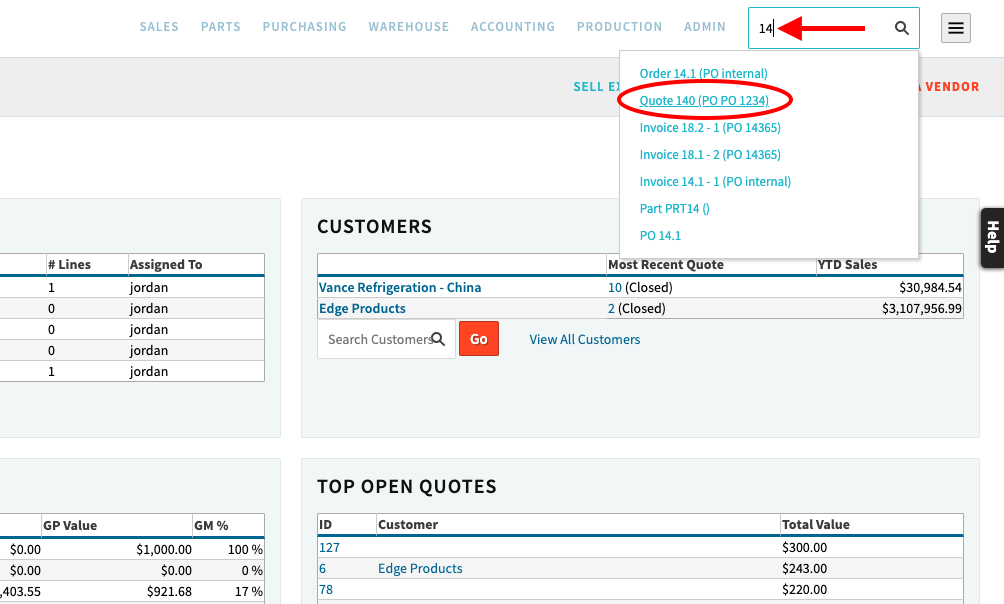Viewport: 1004px width, 604px height.
Task: Click the $3,107,956.99 YTD sales value
Action: [x=922, y=309]
